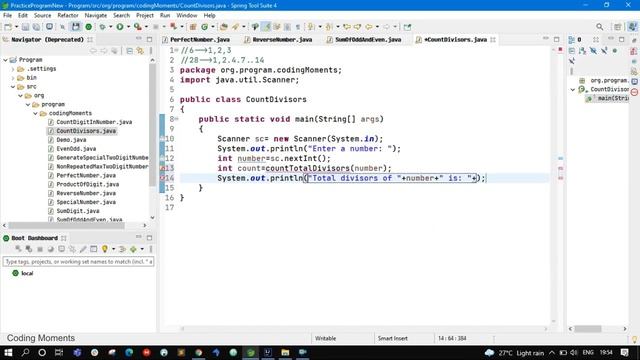Toggle Show Whitespace Characters toolbar button
The width and height of the screenshot is (640, 360).
pyautogui.click(x=298, y=27)
